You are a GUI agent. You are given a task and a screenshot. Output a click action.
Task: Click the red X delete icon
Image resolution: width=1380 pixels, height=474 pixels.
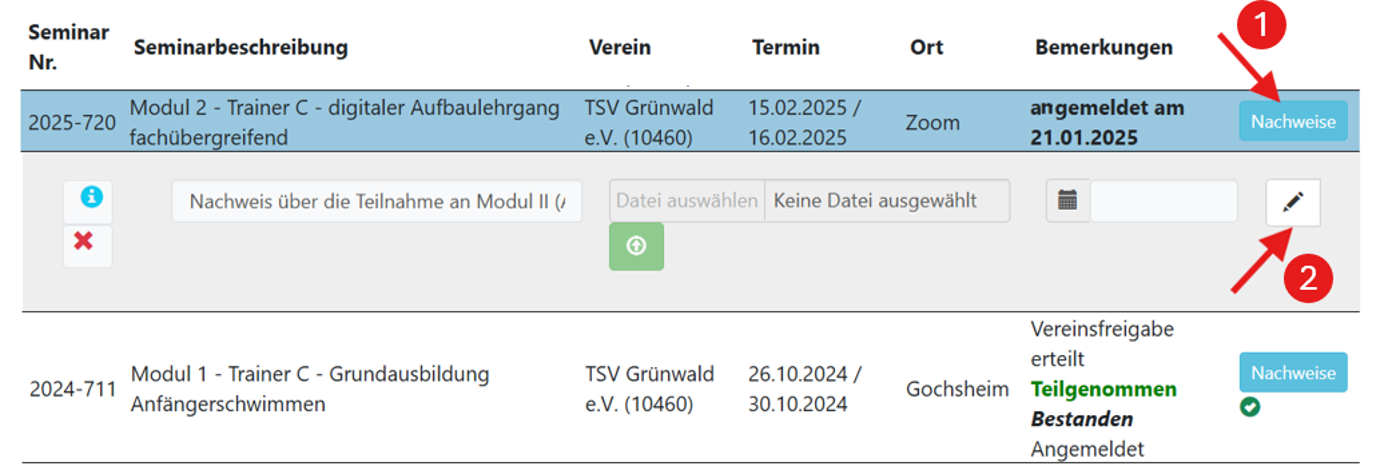point(85,243)
